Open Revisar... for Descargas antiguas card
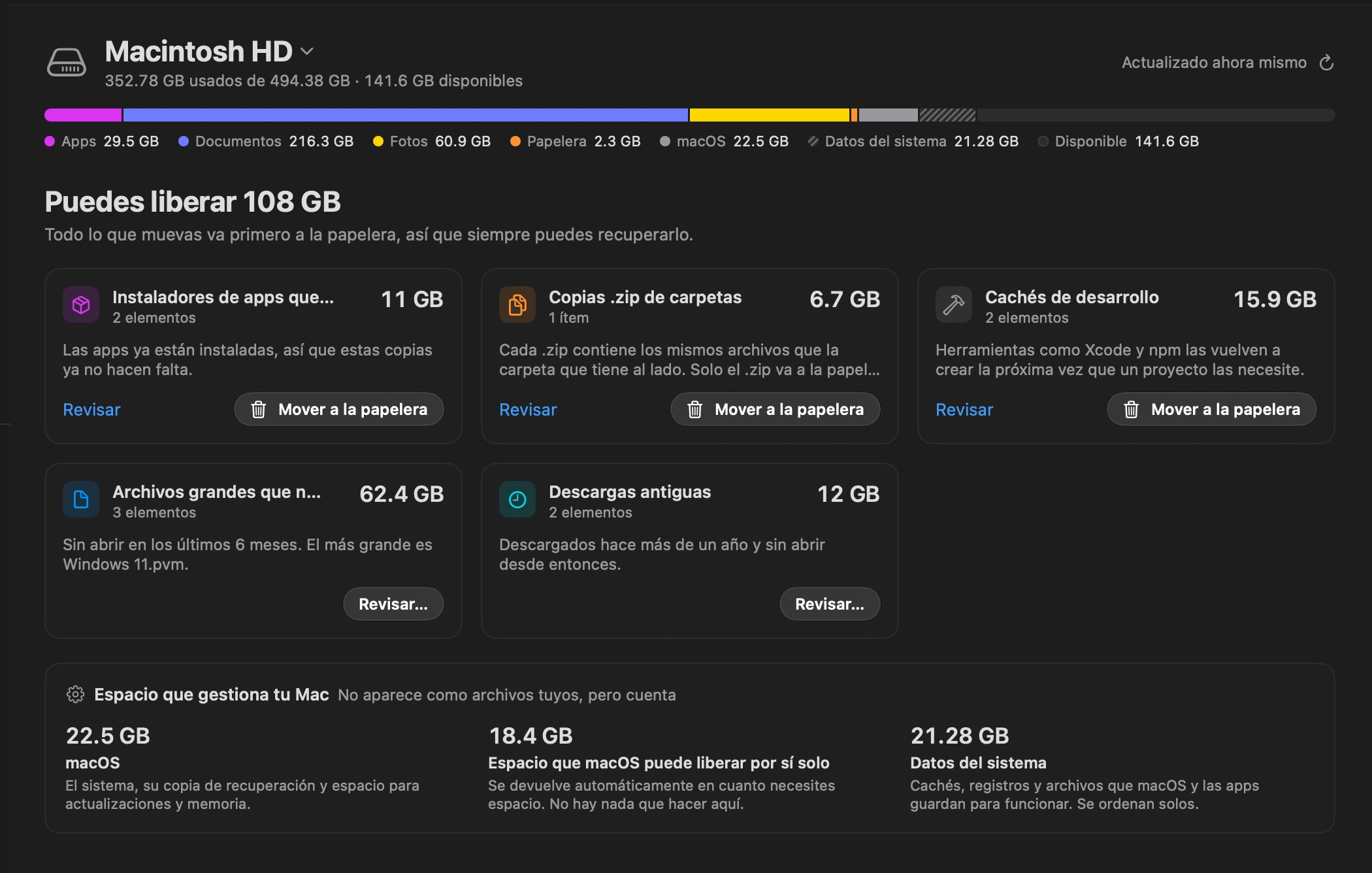Image resolution: width=1372 pixels, height=873 pixels. point(830,604)
